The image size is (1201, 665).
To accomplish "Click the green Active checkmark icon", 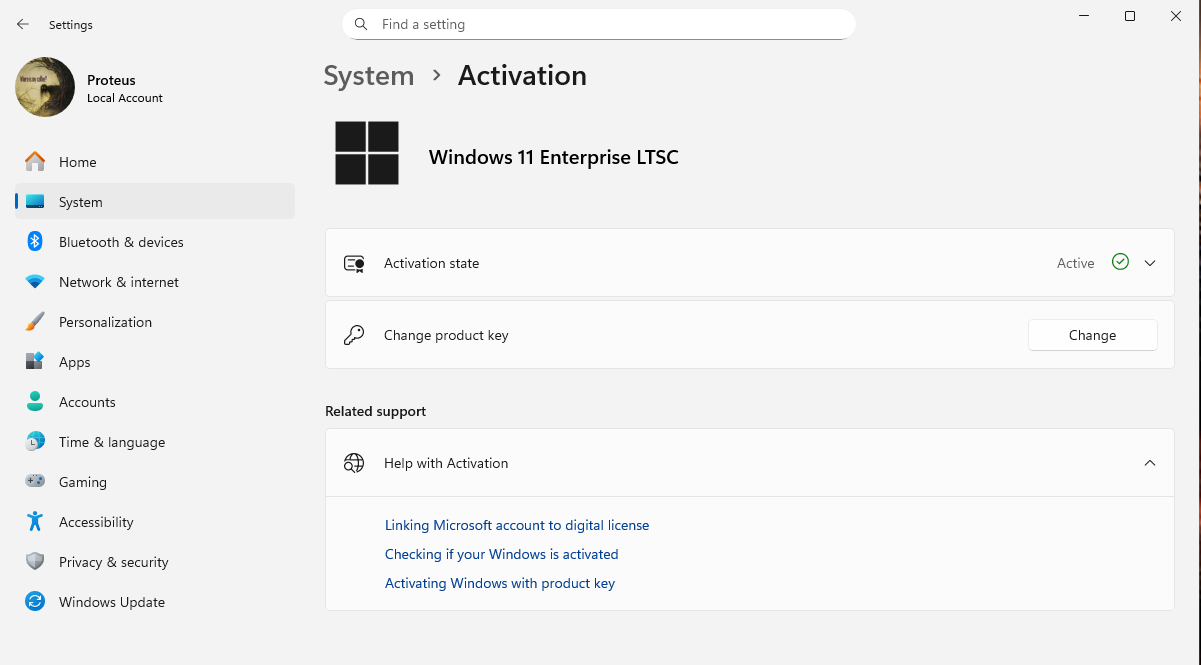I will (x=1120, y=262).
